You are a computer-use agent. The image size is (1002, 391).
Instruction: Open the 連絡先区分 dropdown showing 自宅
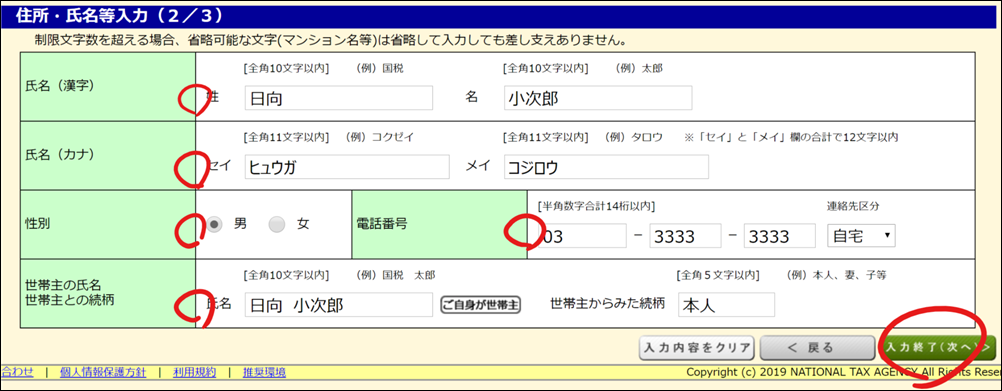pos(861,236)
